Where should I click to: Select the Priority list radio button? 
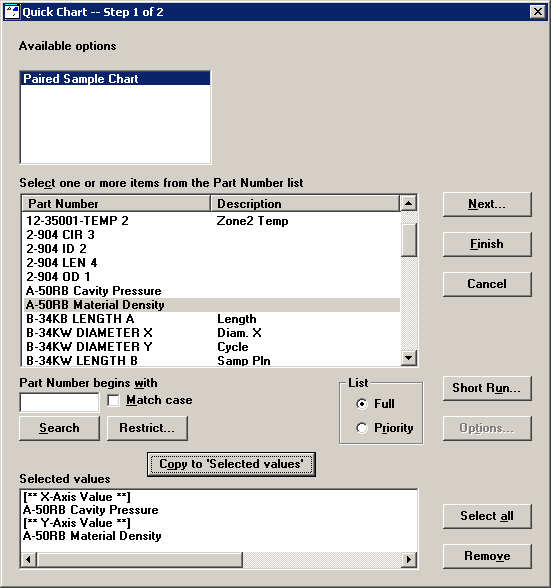pyautogui.click(x=362, y=428)
